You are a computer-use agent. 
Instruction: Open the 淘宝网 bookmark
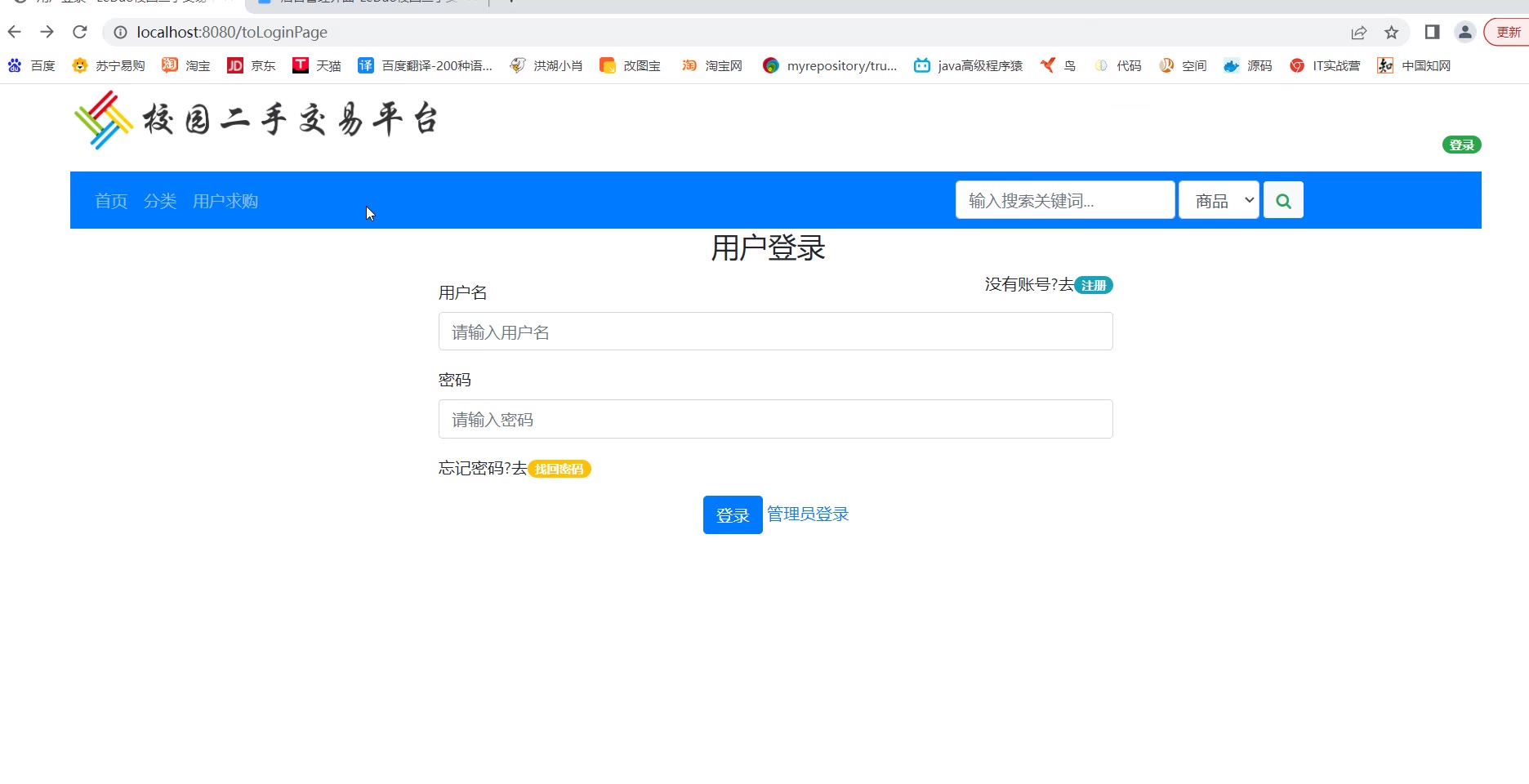pos(711,65)
